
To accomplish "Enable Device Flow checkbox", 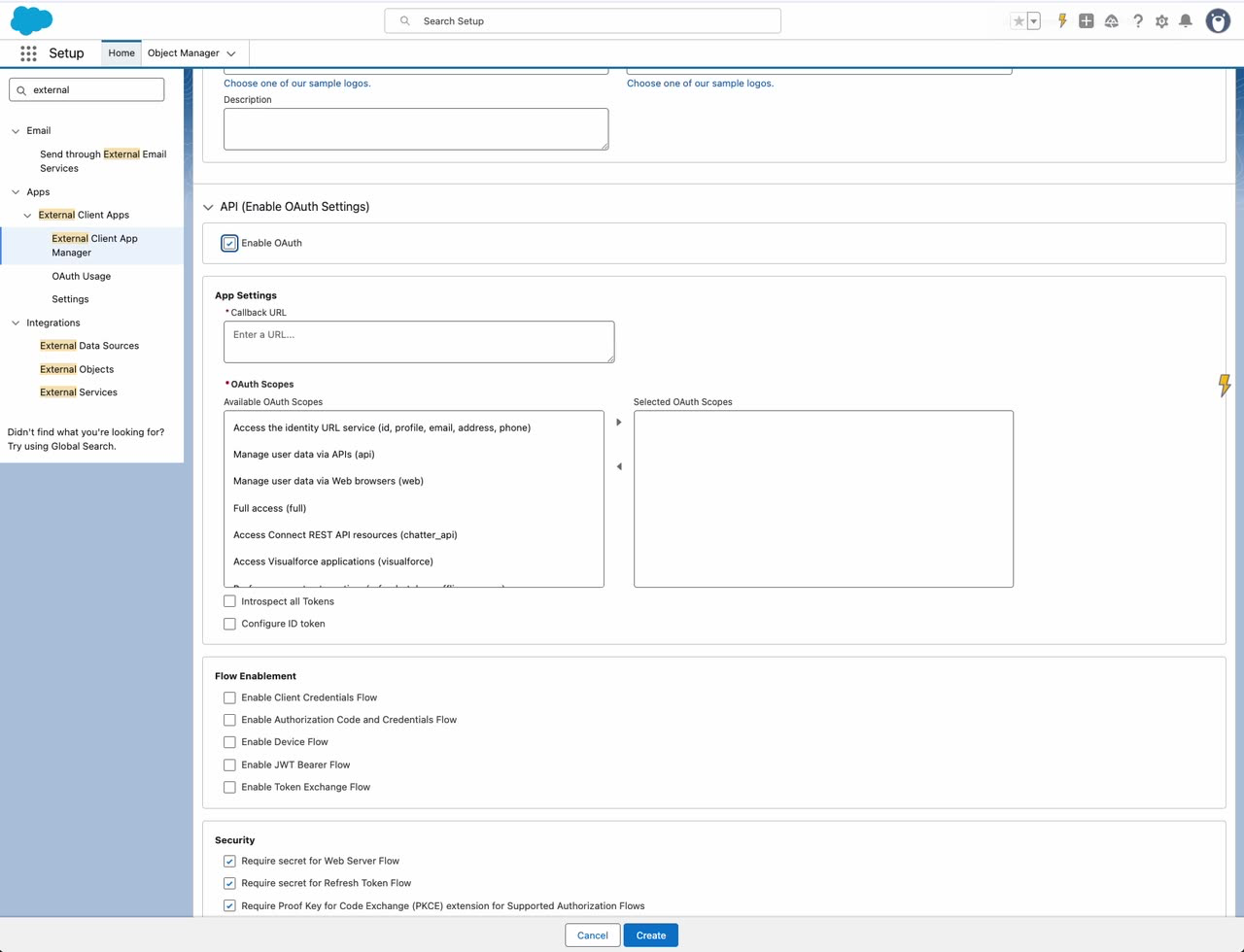I will click(229, 742).
